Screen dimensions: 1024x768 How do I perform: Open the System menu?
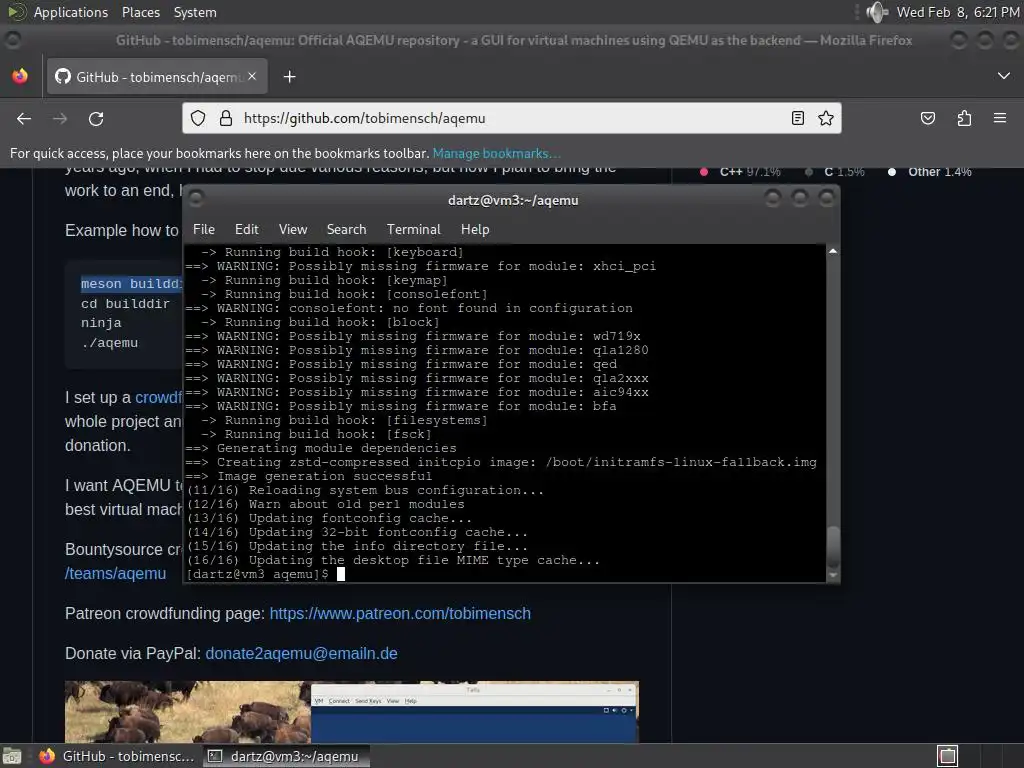click(x=195, y=12)
